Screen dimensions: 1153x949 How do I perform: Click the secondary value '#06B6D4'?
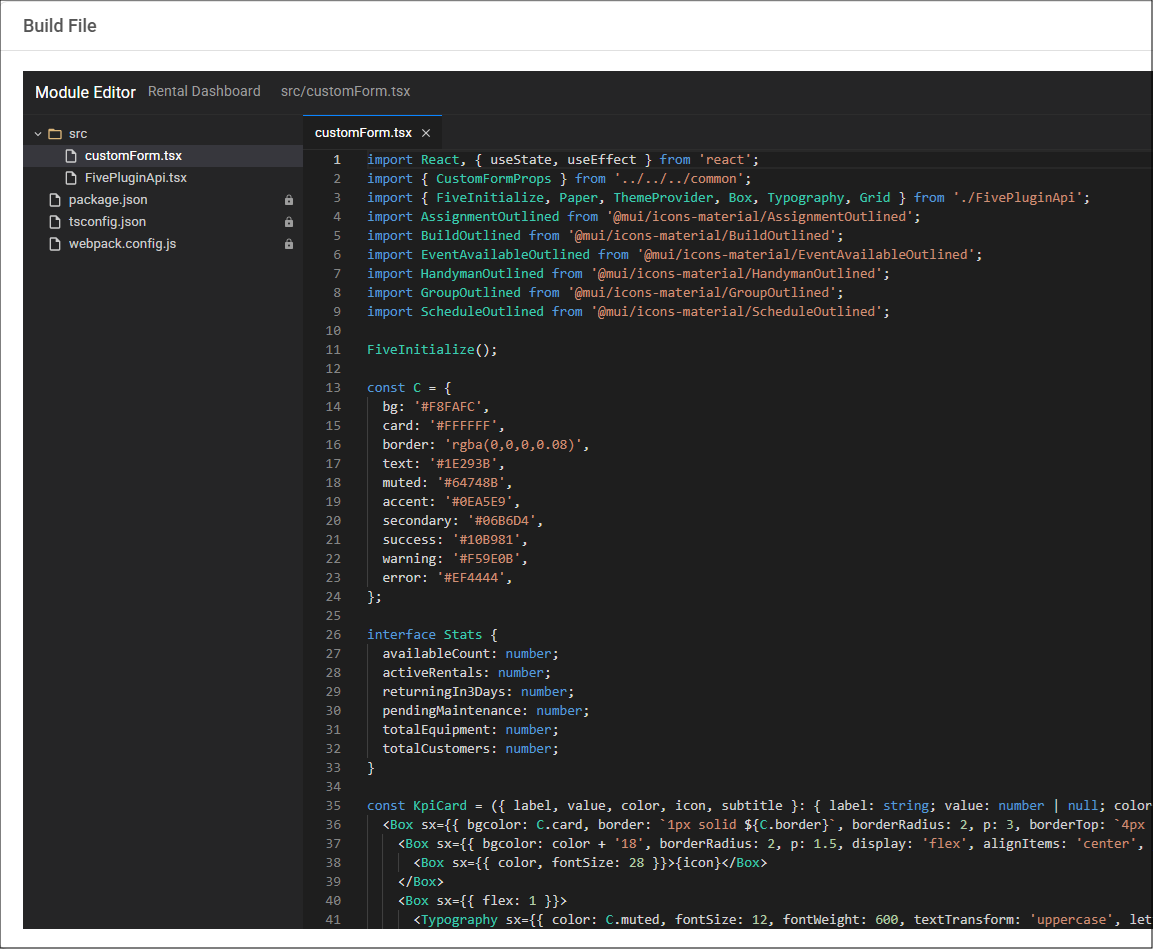(501, 521)
